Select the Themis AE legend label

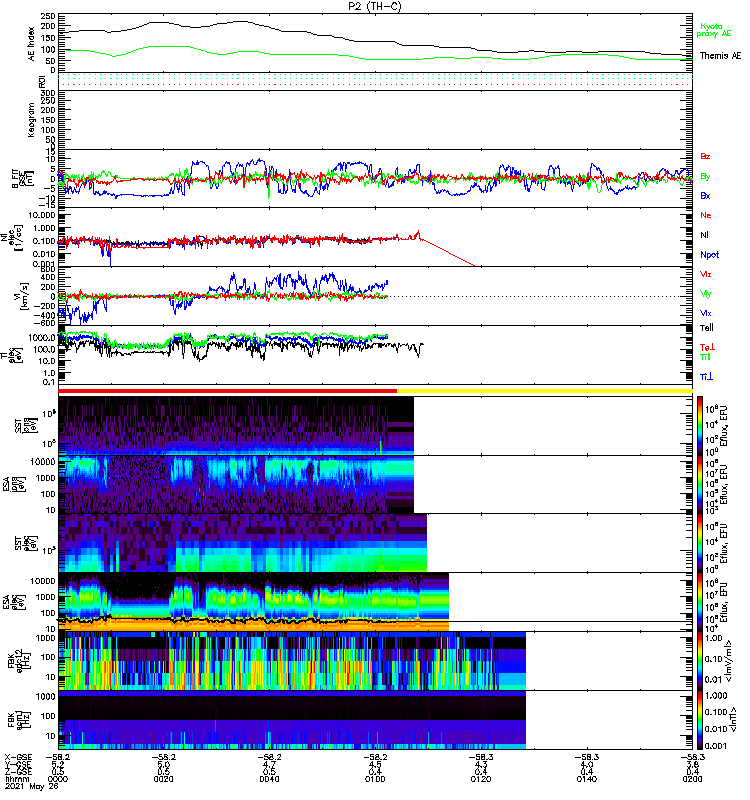coord(720,56)
